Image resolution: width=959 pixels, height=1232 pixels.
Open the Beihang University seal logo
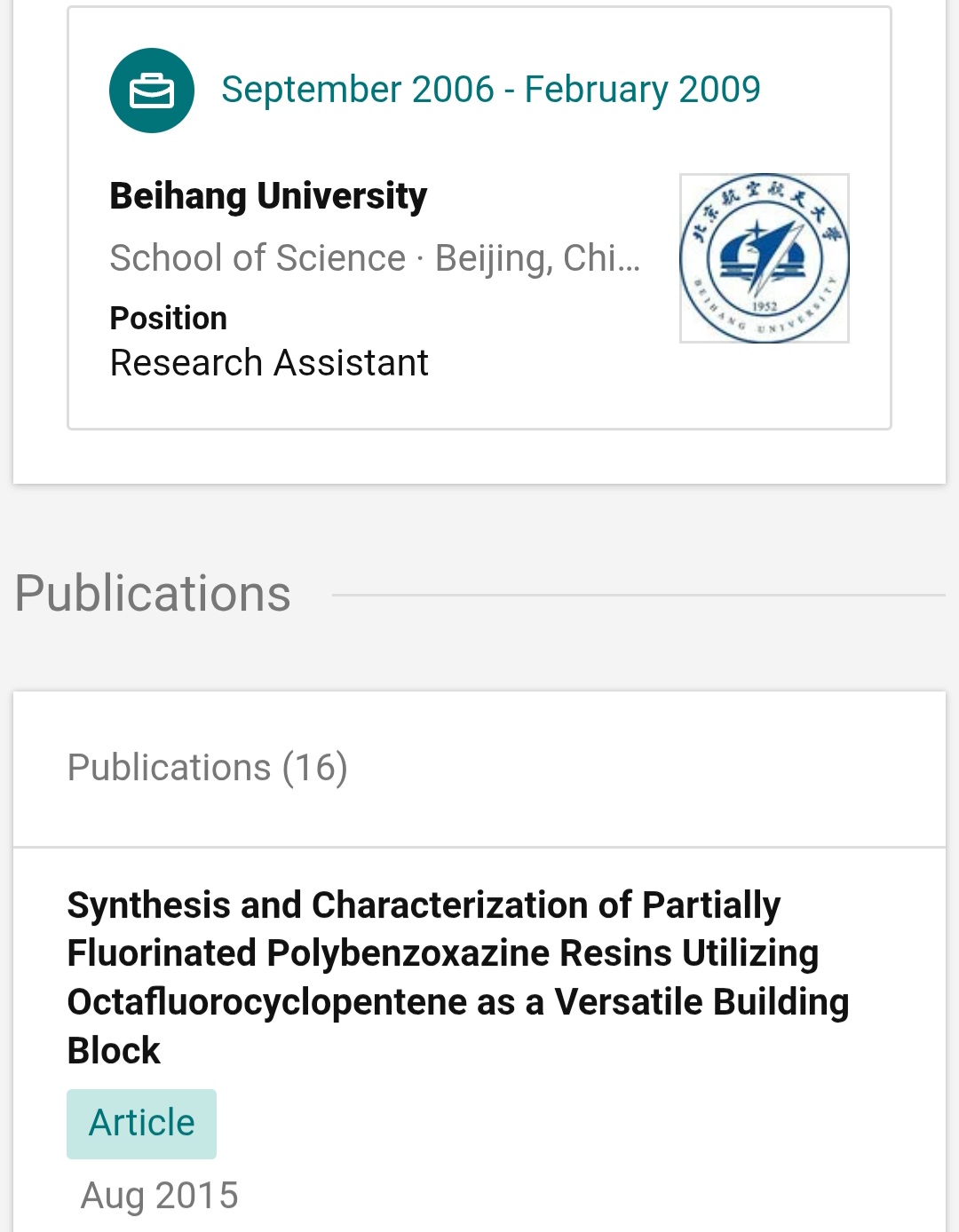coord(765,258)
